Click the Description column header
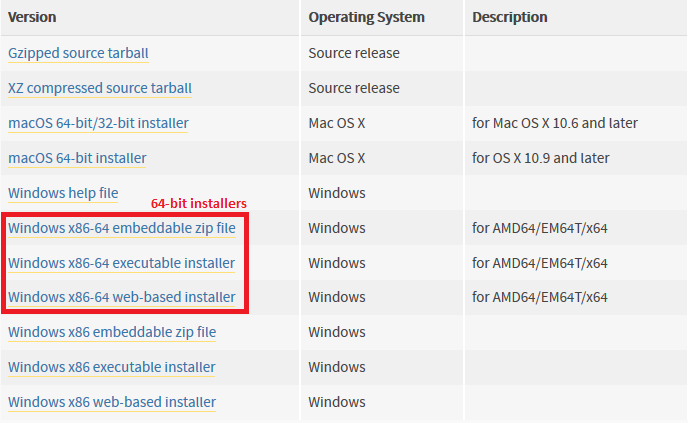This screenshot has height=423, width=688. (510, 18)
